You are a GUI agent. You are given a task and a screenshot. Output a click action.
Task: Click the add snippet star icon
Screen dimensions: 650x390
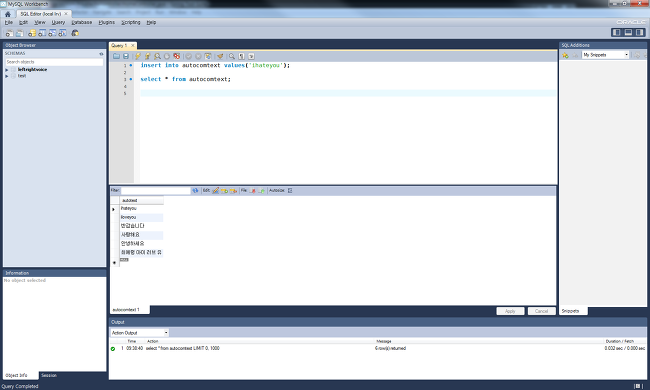point(565,55)
